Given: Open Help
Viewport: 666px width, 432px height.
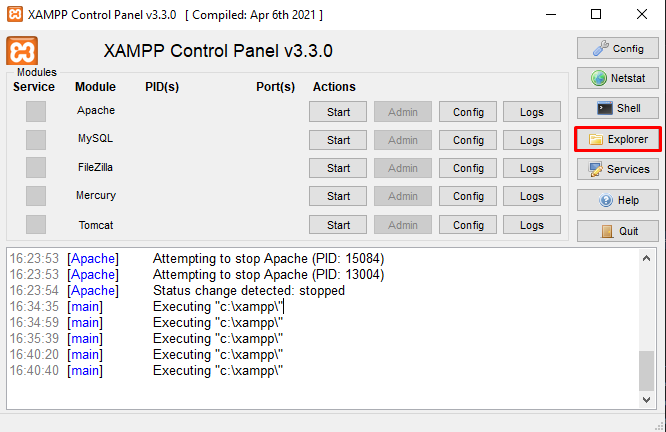Looking at the screenshot, I should click(x=618, y=200).
